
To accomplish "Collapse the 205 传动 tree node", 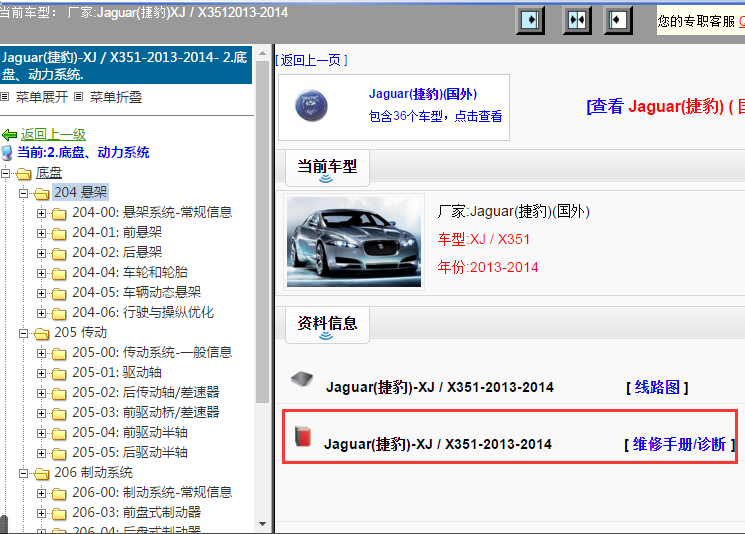I will point(25,333).
